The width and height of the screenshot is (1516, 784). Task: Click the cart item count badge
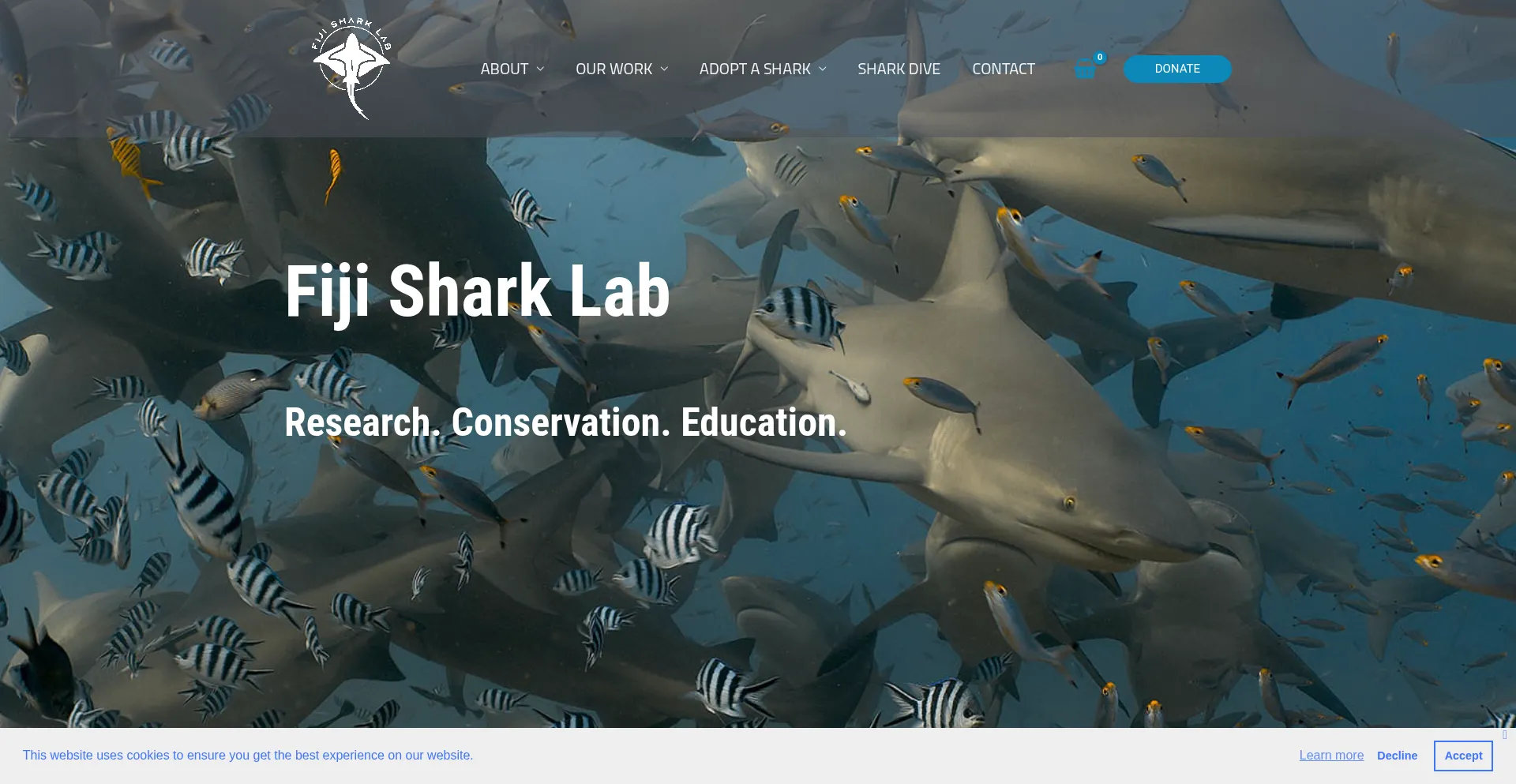tap(1100, 58)
